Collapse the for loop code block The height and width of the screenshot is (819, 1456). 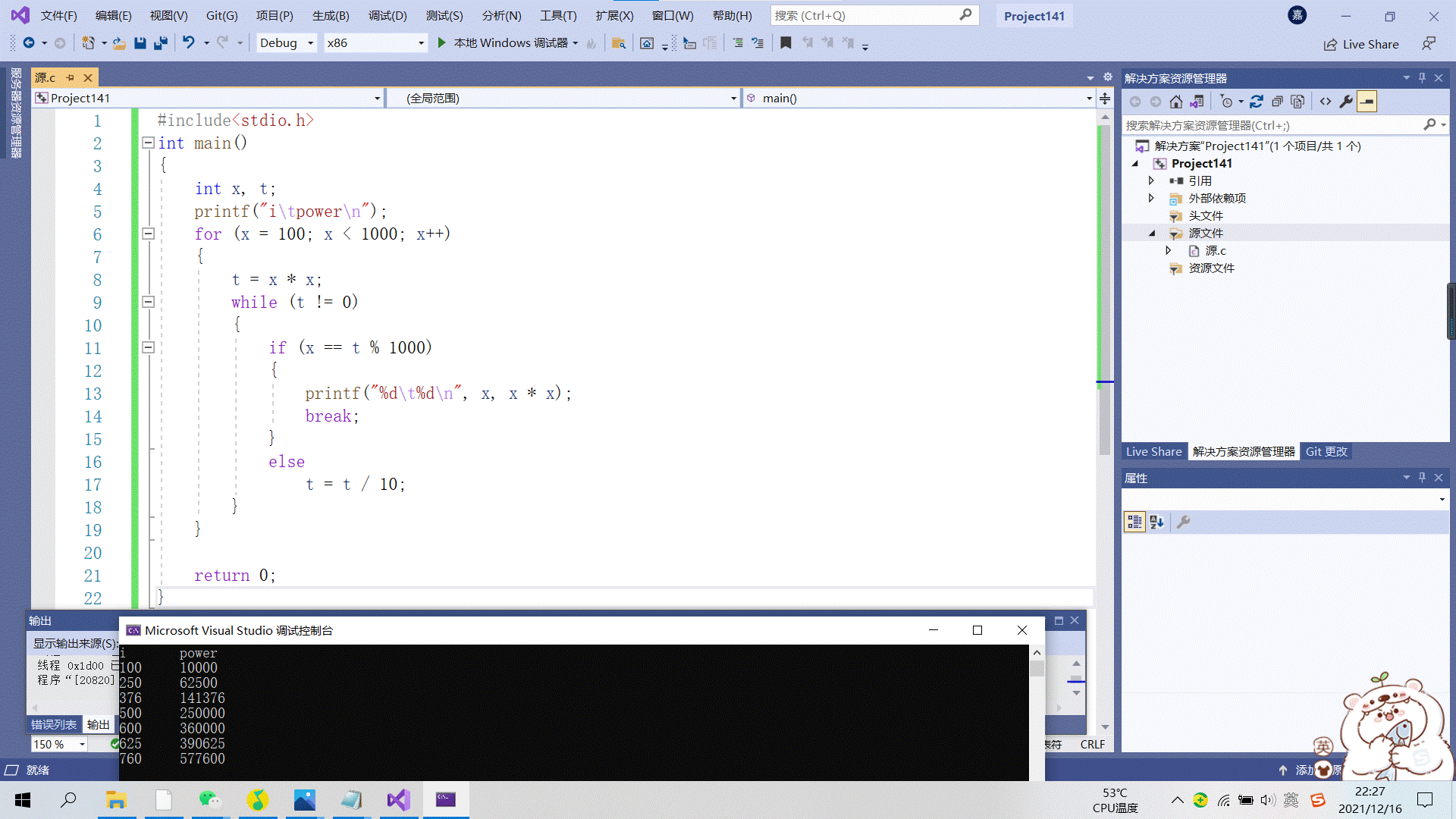pyautogui.click(x=149, y=234)
